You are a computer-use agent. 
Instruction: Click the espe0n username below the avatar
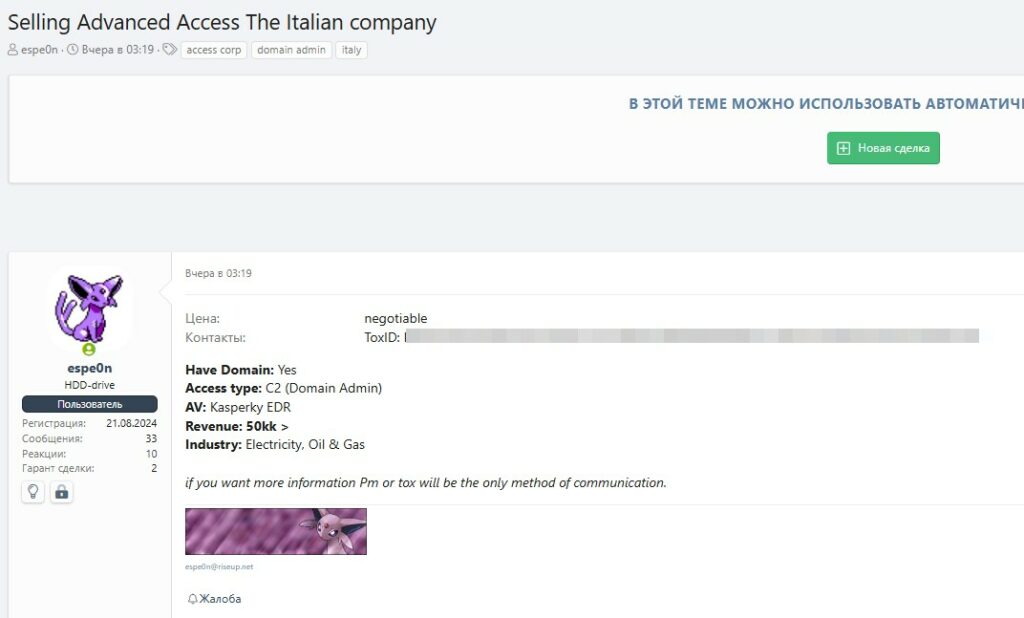89,368
